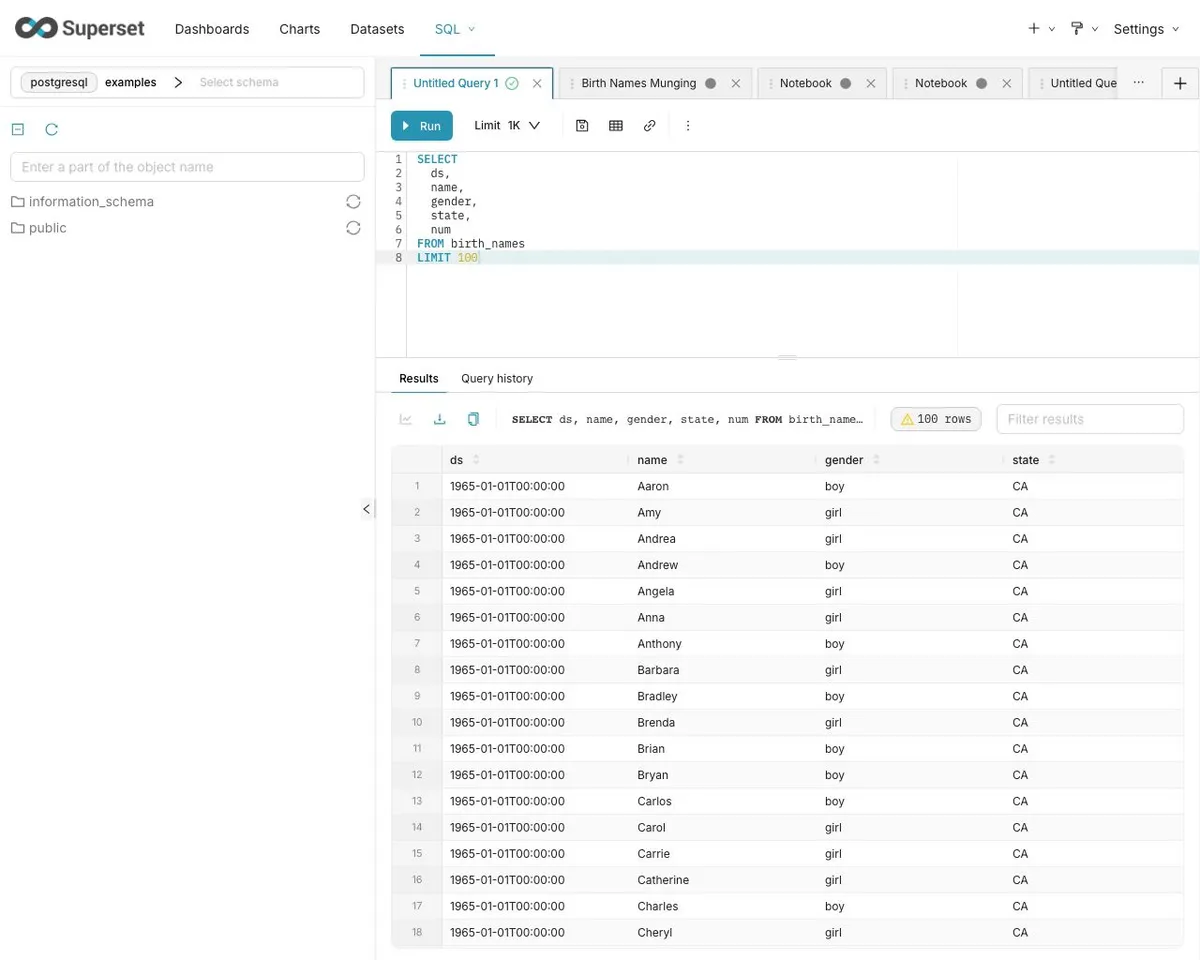Viewport: 1200px width, 960px height.
Task: Click the save query disk icon
Action: click(x=582, y=126)
